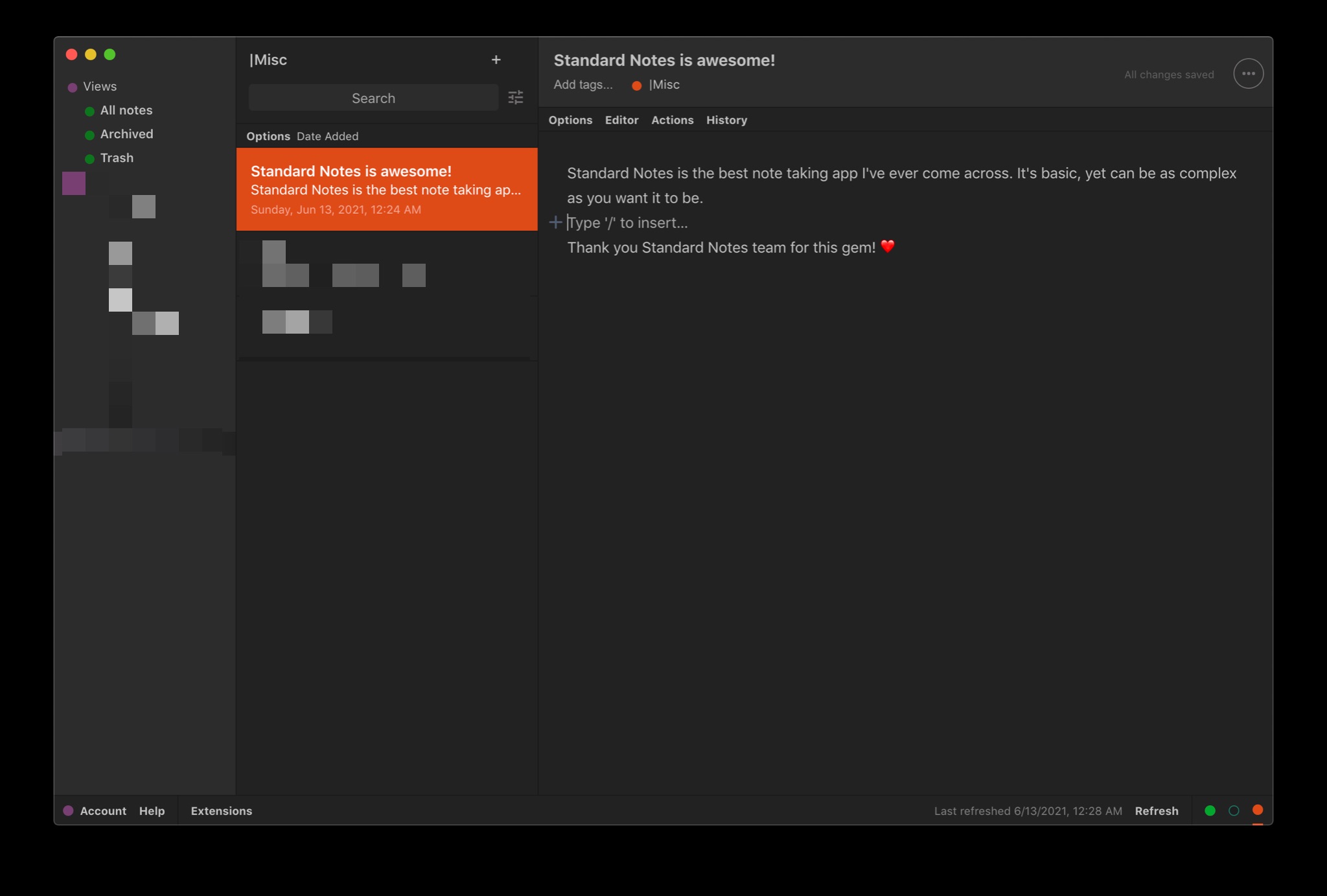Screen dimensions: 1327x896
Task: Click the green status dot in footer
Action: (x=1210, y=810)
